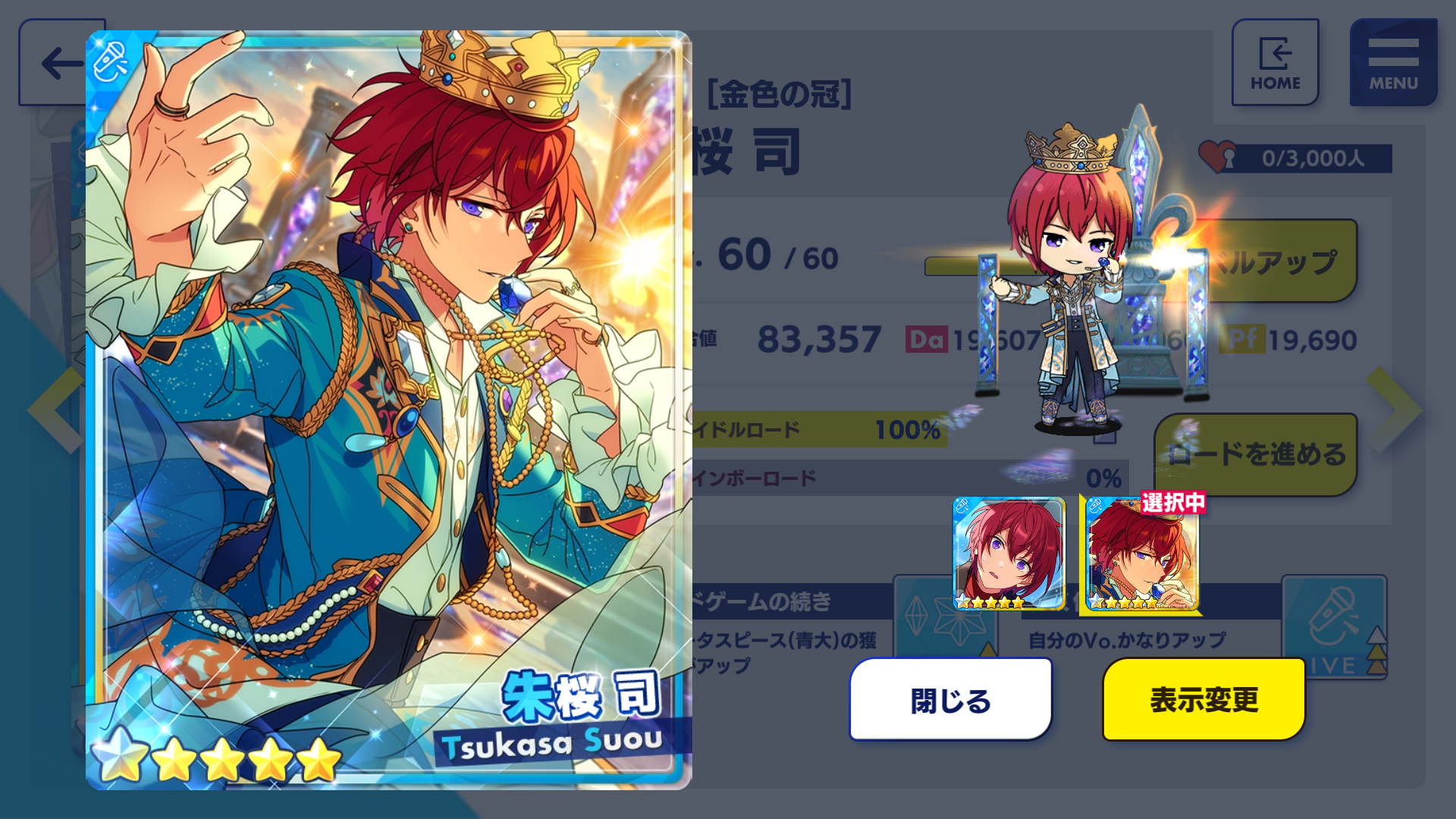Click the large Tsukasa Suou card artwork

[388, 410]
